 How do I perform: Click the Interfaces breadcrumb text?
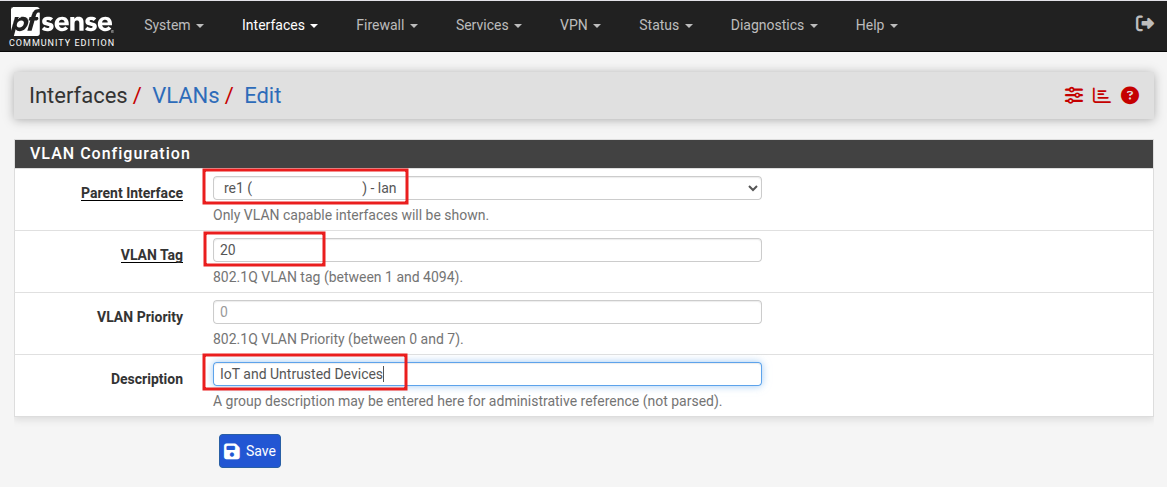click(x=78, y=95)
